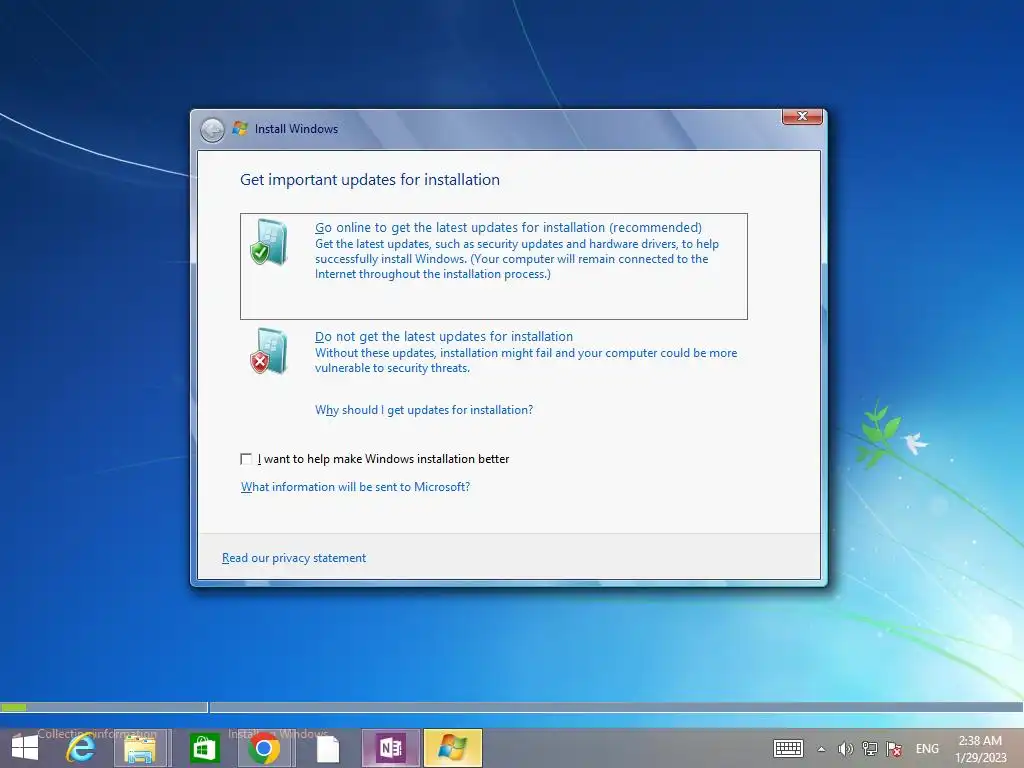1024x768 pixels.
Task: Open What information will be sent to Microsoft
Action: tap(355, 487)
